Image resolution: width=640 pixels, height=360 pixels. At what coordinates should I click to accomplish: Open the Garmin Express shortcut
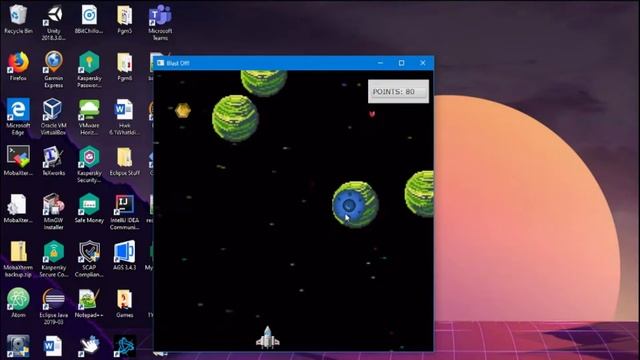click(53, 69)
